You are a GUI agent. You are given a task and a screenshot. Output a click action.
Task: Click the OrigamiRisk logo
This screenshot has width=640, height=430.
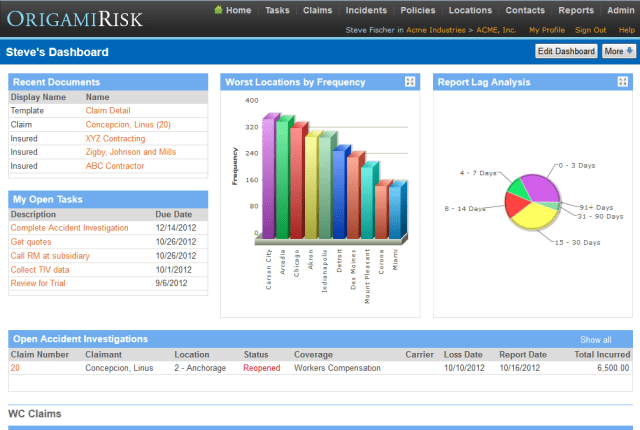pos(75,19)
